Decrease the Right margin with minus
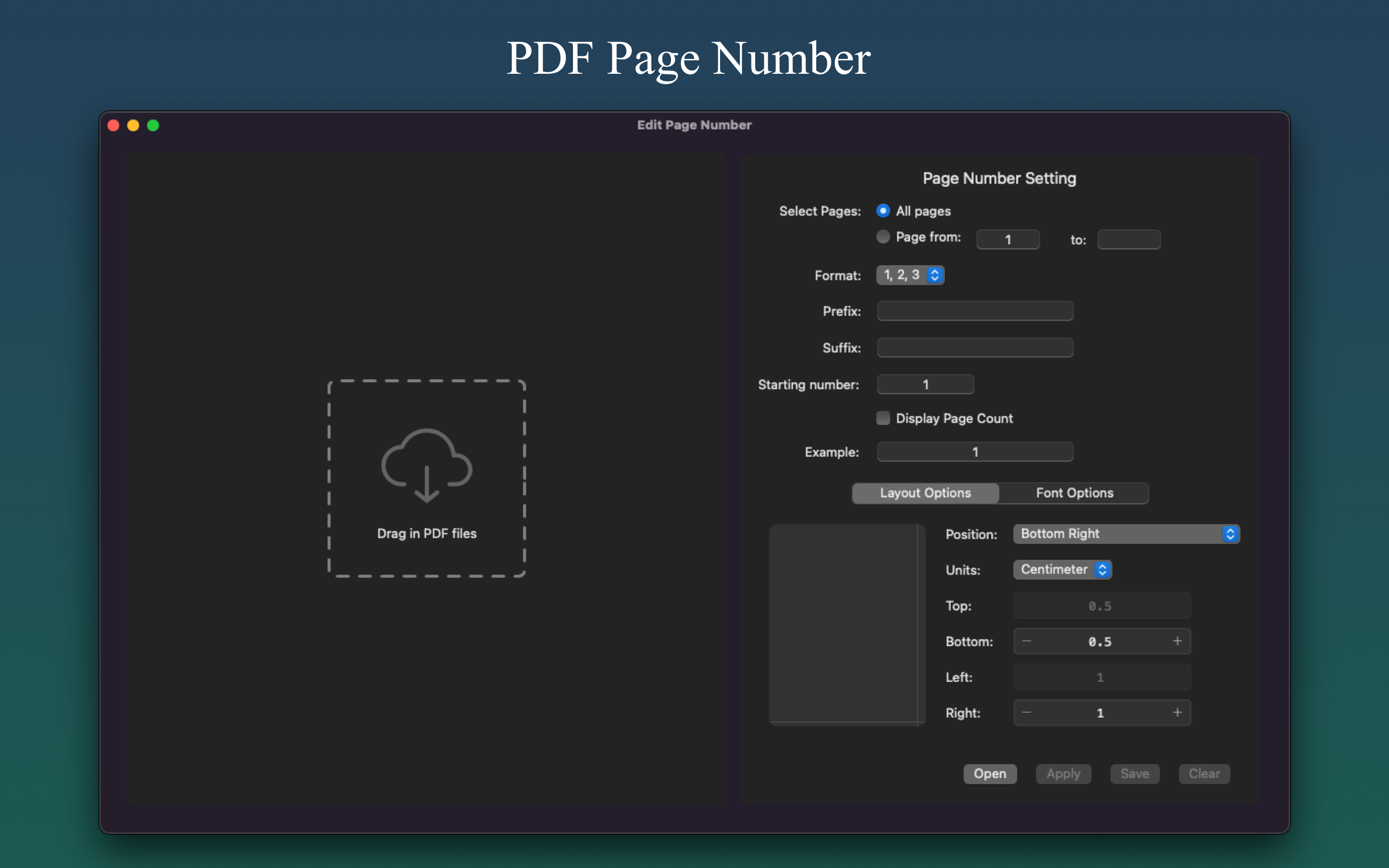Image resolution: width=1389 pixels, height=868 pixels. (x=1027, y=713)
